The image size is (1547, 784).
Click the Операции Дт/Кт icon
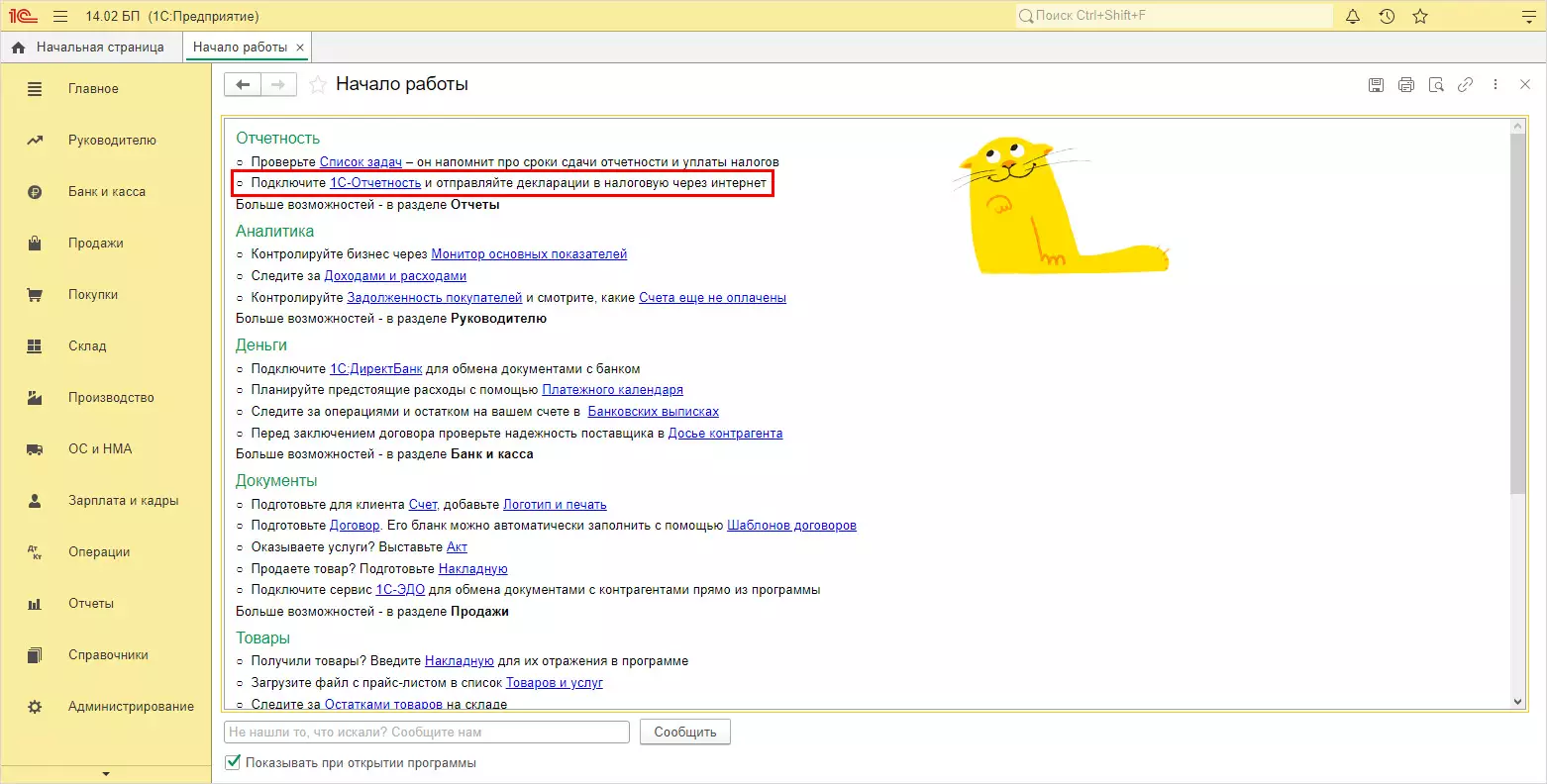point(35,552)
